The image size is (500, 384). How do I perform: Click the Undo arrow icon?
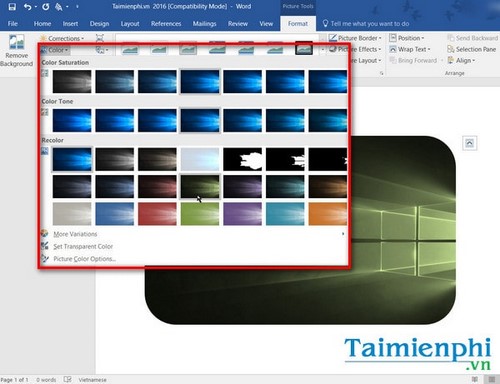pos(28,7)
